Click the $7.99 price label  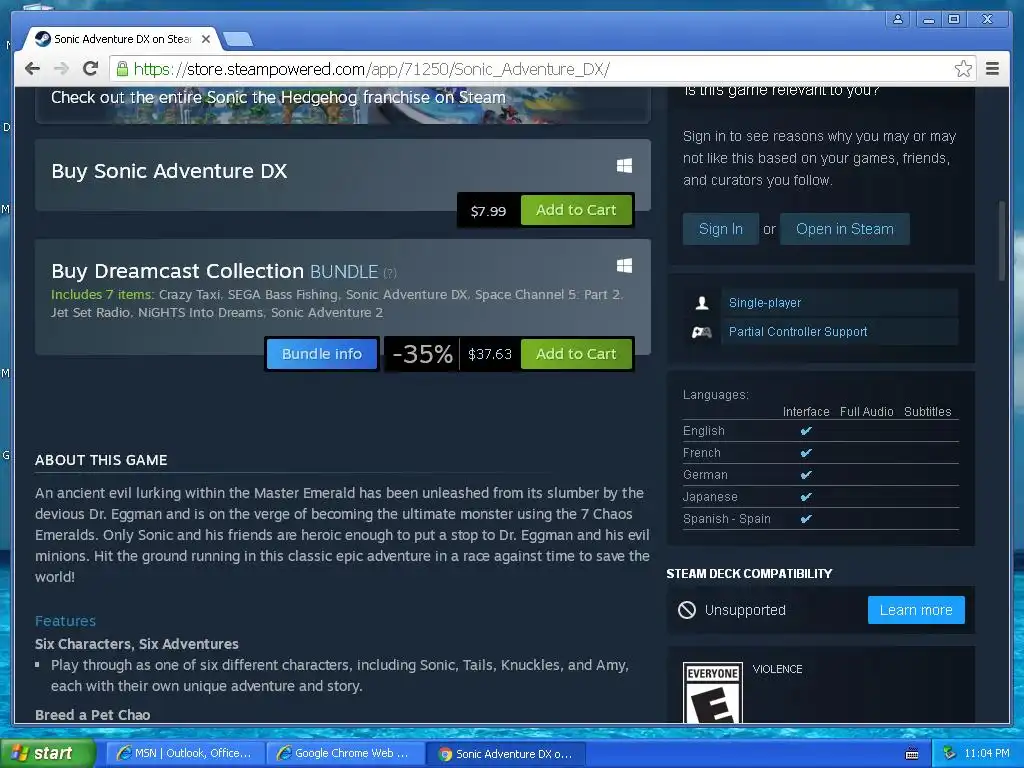point(488,211)
